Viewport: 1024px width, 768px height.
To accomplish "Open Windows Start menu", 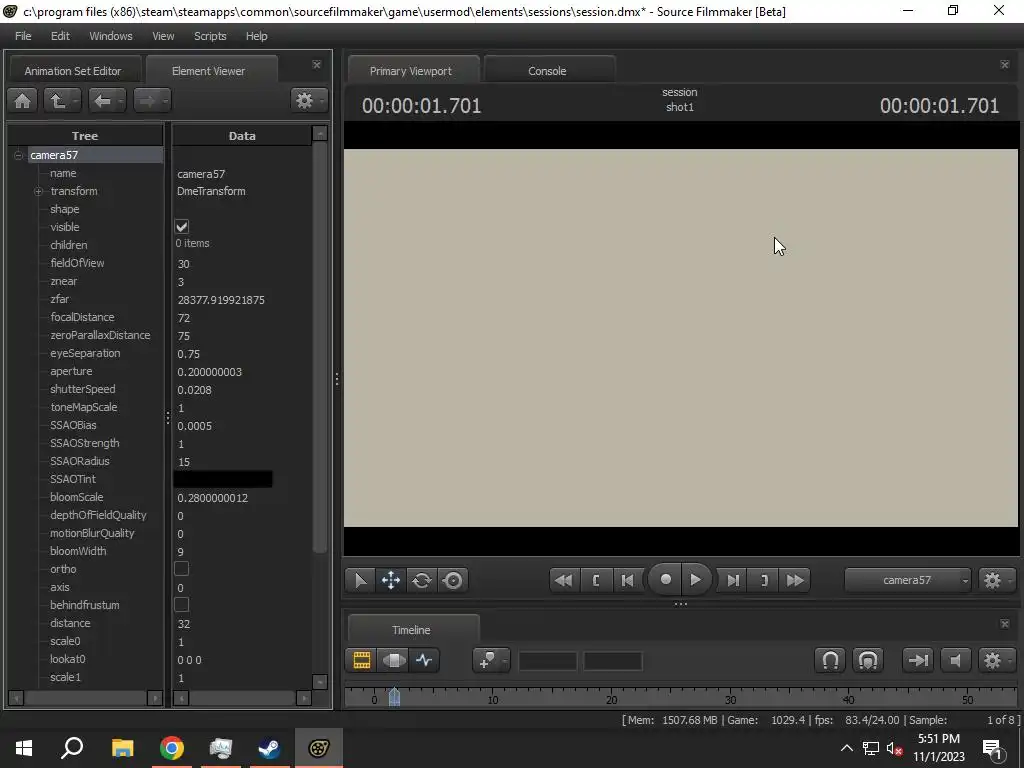I will coord(24,748).
